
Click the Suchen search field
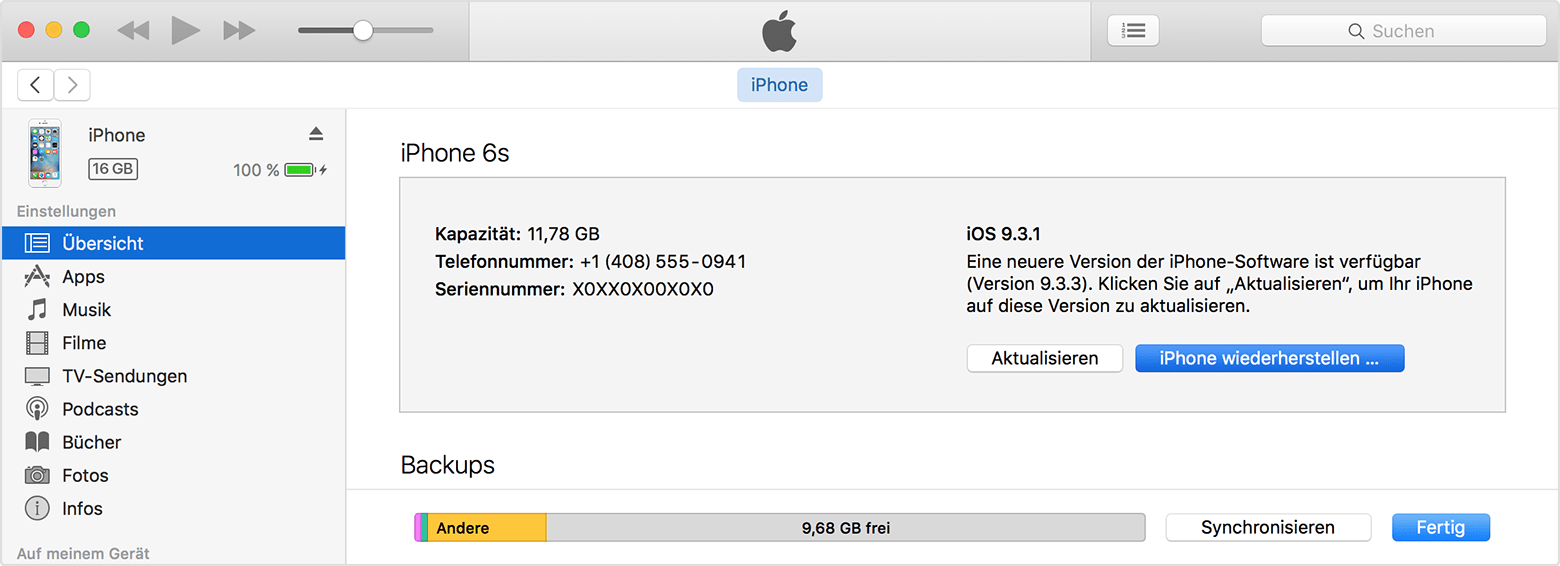pos(1403,31)
